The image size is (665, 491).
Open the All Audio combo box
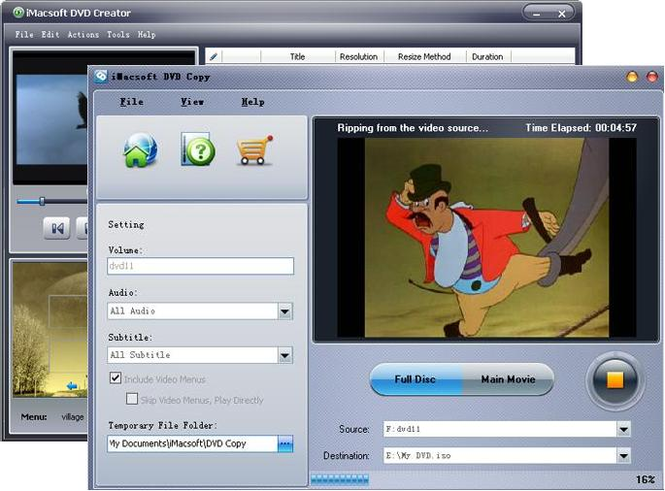pyautogui.click(x=200, y=311)
